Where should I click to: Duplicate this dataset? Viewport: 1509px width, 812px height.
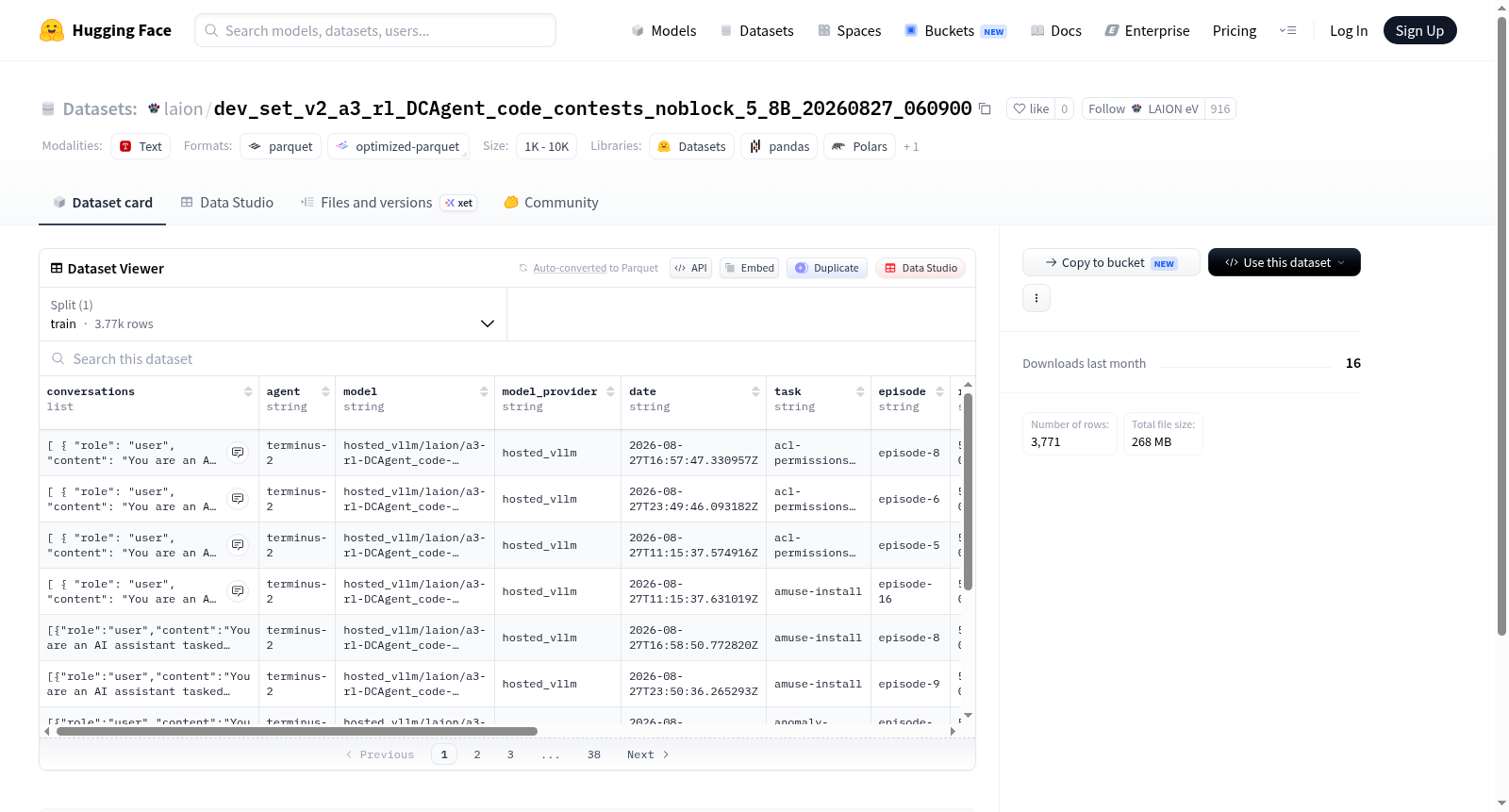827,268
